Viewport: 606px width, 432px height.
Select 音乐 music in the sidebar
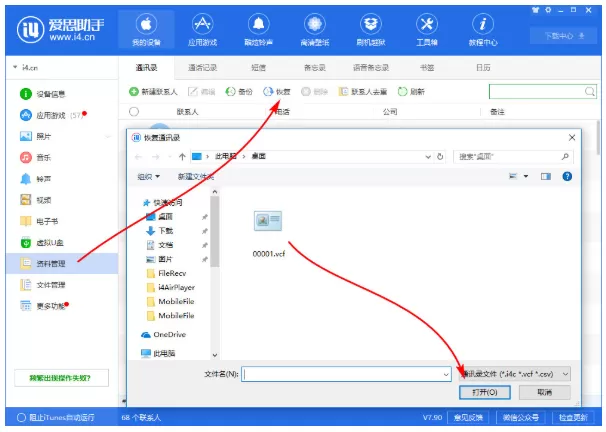pos(36,158)
